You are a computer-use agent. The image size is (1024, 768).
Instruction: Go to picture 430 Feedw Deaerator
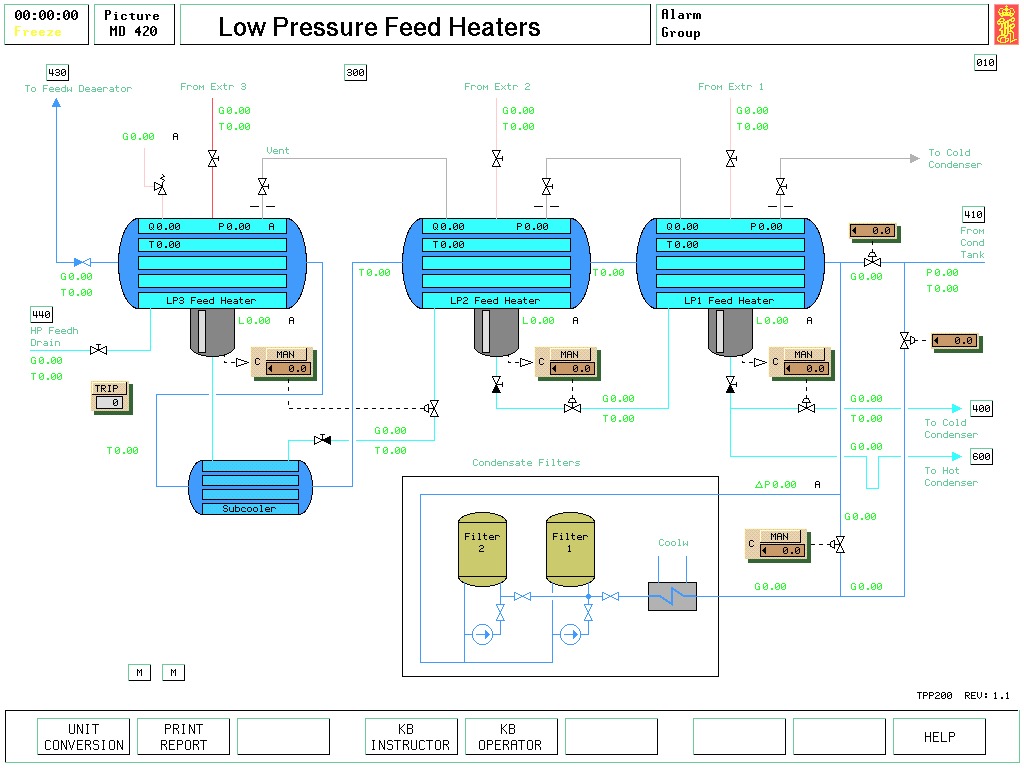click(x=57, y=72)
